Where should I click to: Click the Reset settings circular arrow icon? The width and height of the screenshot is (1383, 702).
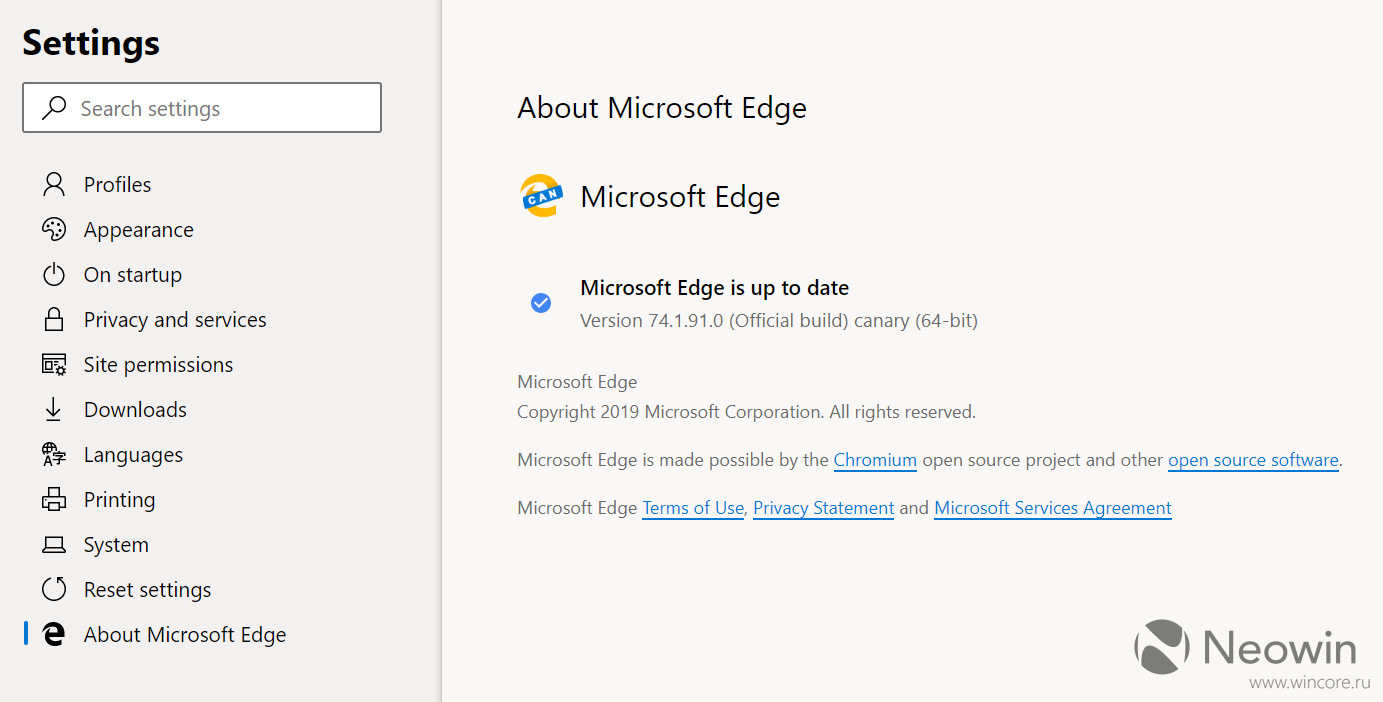(54, 589)
